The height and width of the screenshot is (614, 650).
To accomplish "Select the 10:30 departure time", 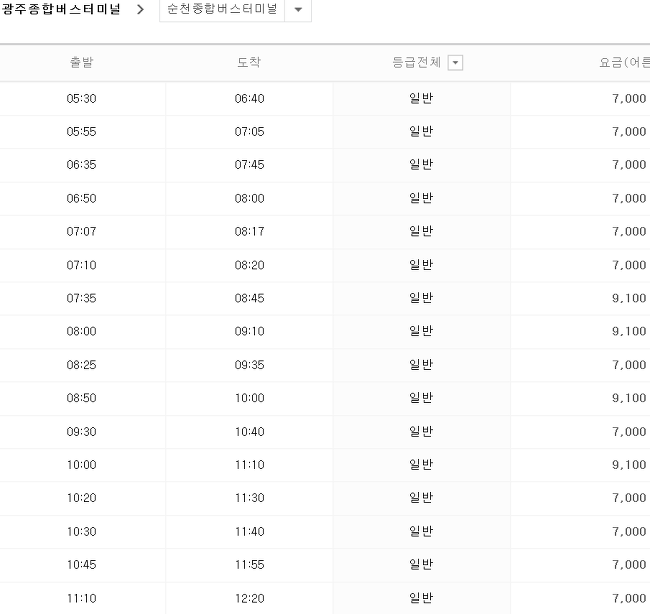I will (x=81, y=532).
